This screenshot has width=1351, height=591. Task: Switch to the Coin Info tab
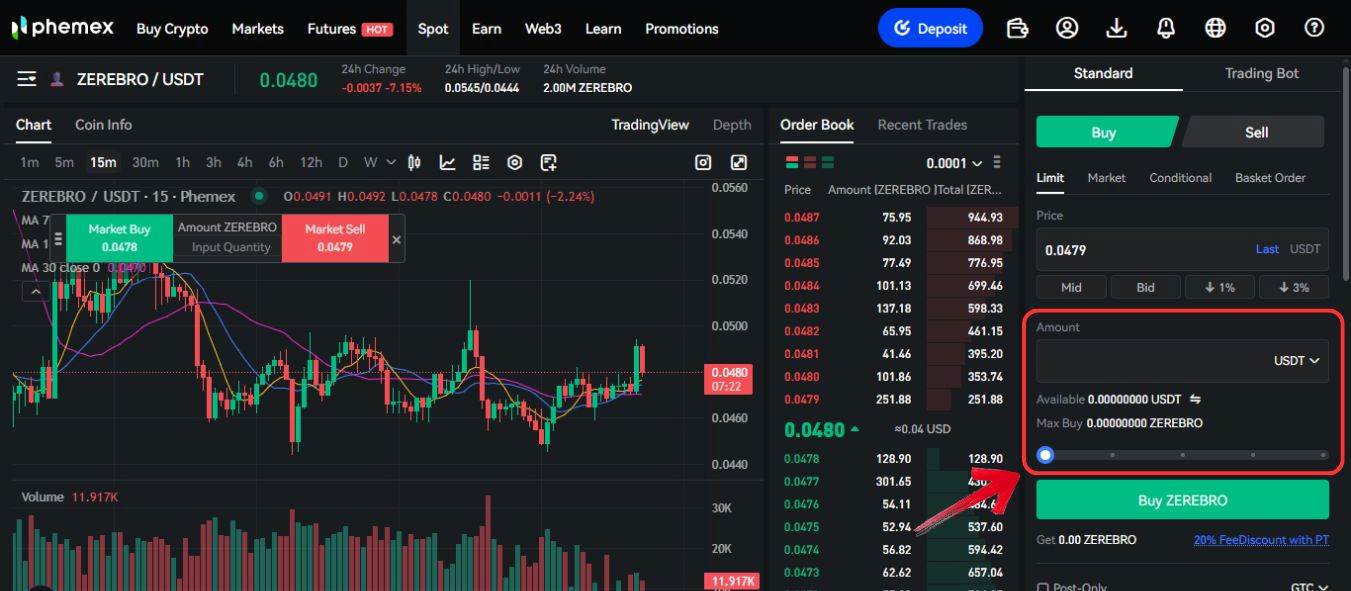tap(103, 125)
